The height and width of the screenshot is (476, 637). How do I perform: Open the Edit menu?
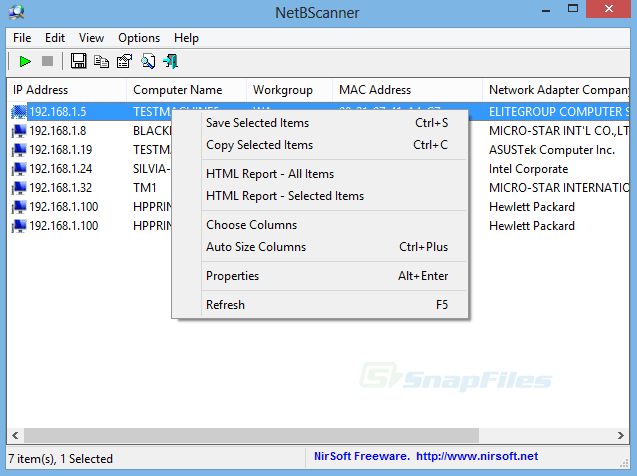point(55,38)
